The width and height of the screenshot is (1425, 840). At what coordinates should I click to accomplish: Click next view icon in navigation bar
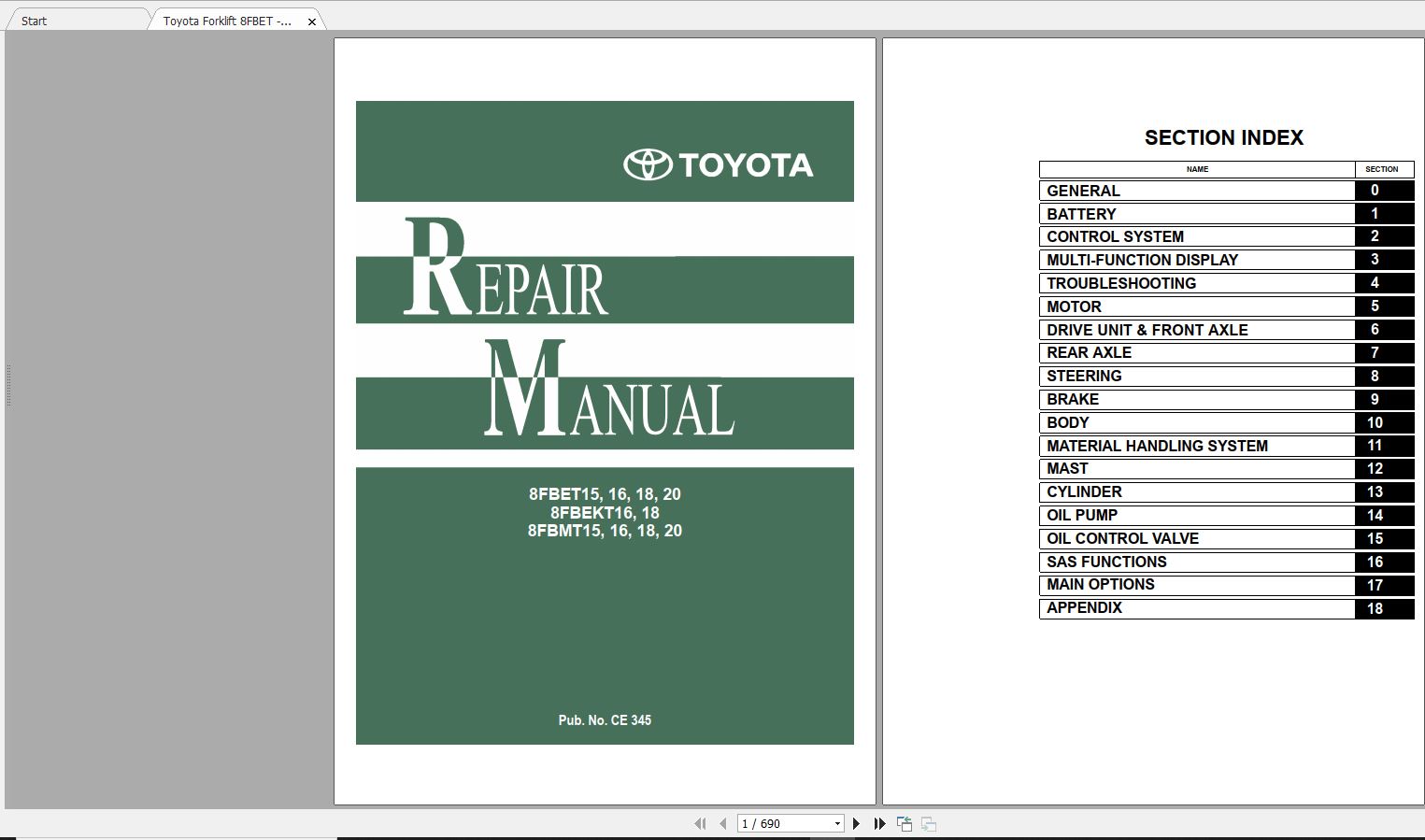pos(929,823)
